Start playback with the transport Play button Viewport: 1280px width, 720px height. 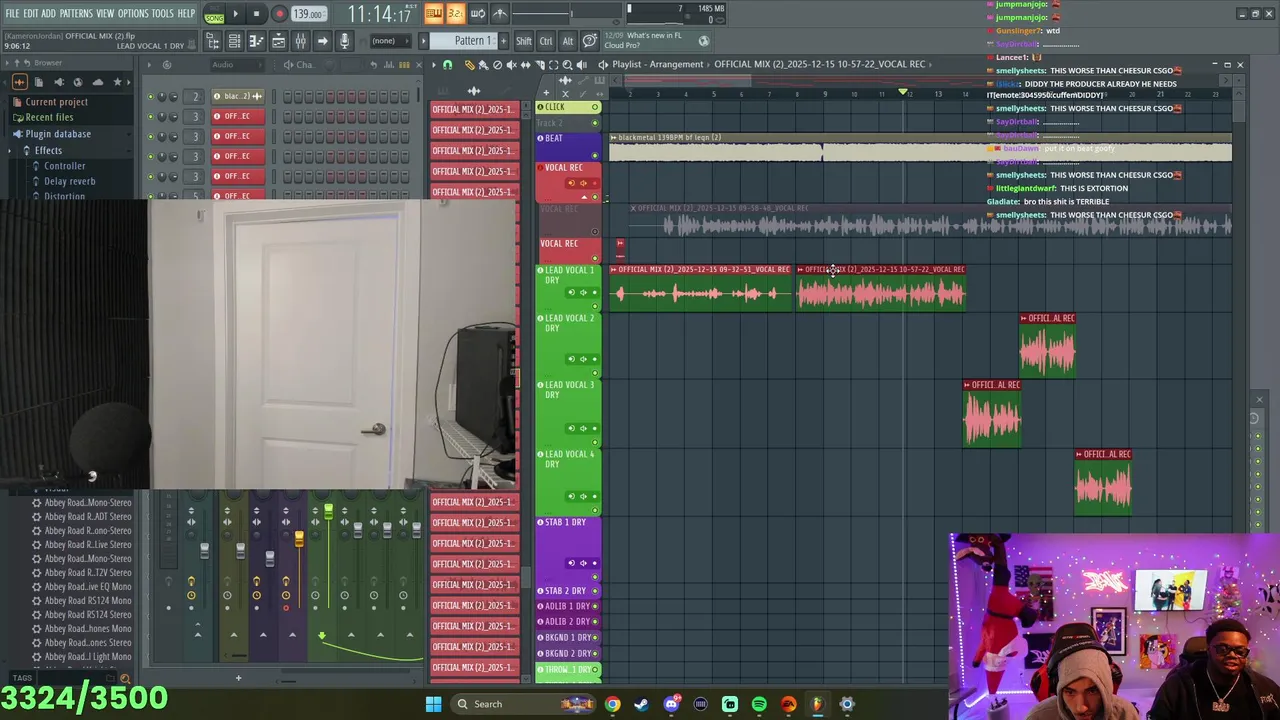235,14
